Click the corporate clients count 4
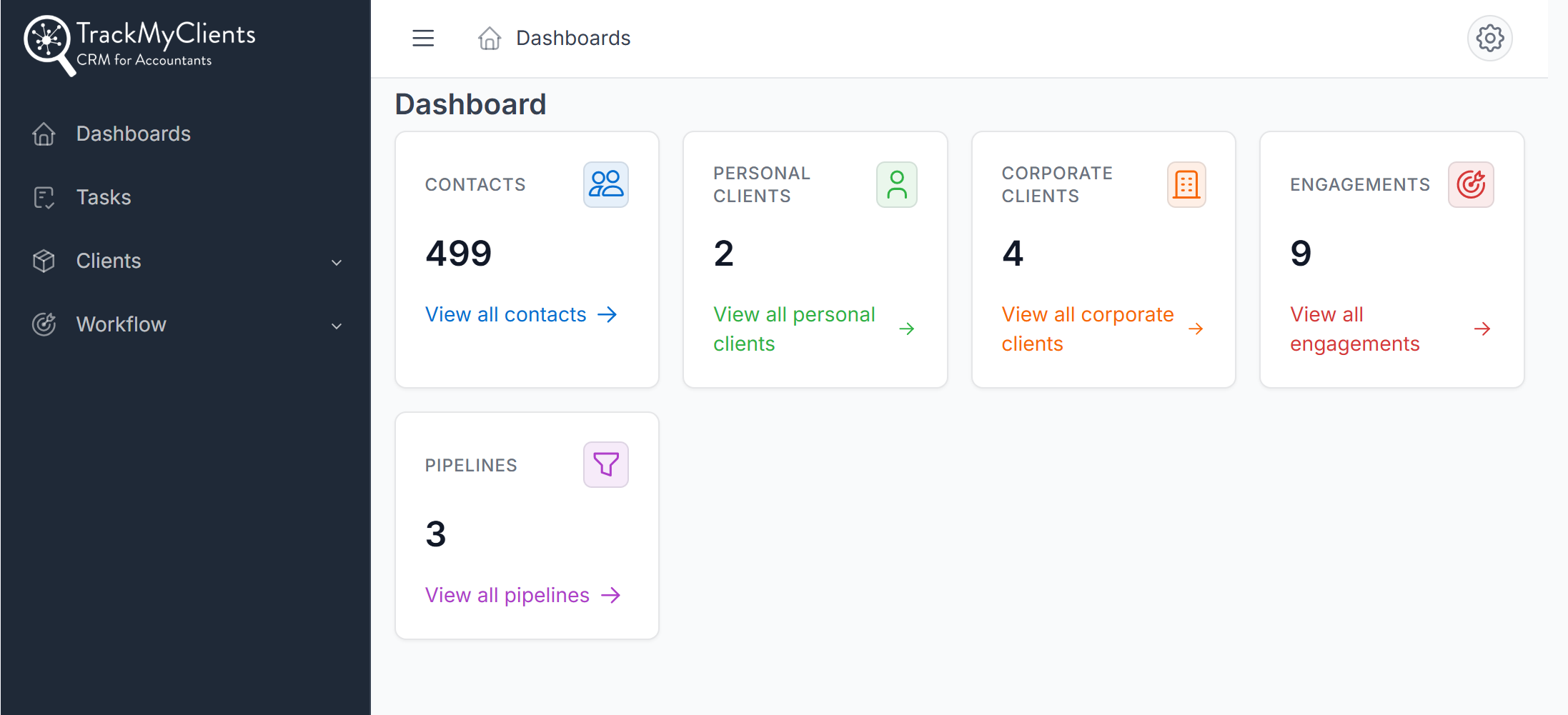Viewport: 1568px width, 715px height. click(x=1013, y=253)
